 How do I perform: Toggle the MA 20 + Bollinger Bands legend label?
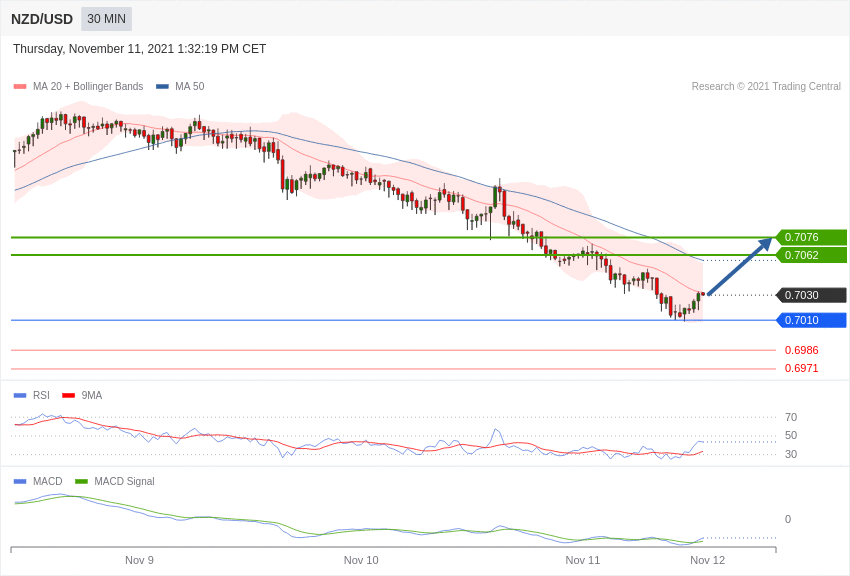[x=88, y=87]
